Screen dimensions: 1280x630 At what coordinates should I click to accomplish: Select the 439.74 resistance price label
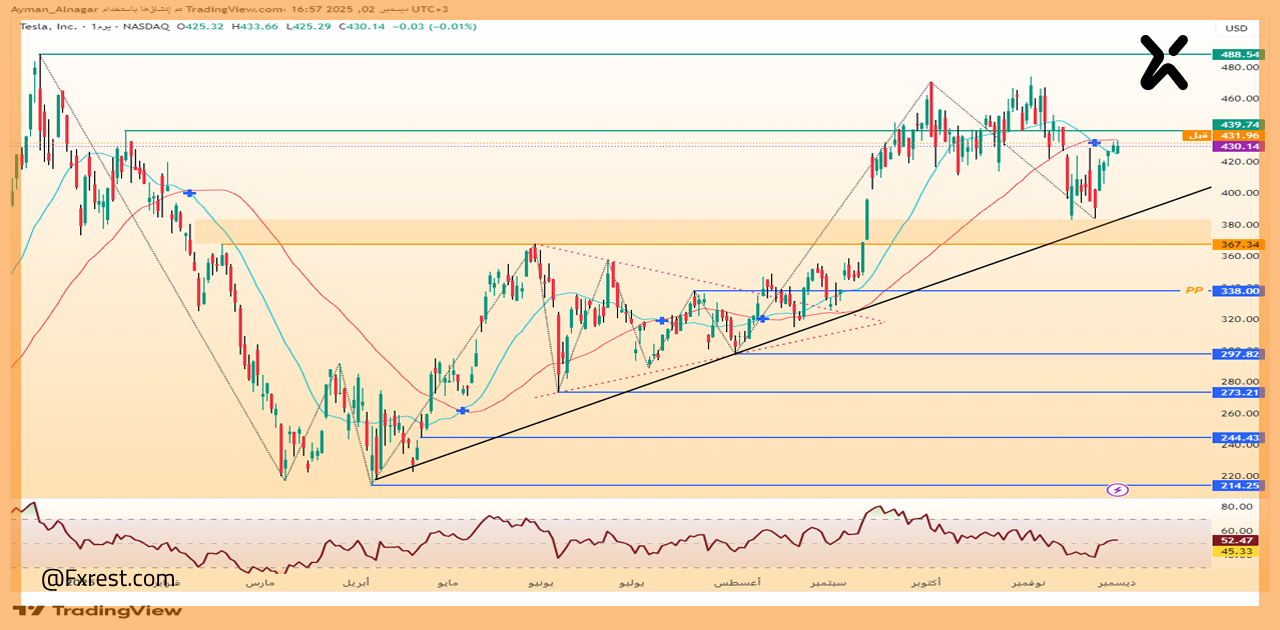(1236, 124)
